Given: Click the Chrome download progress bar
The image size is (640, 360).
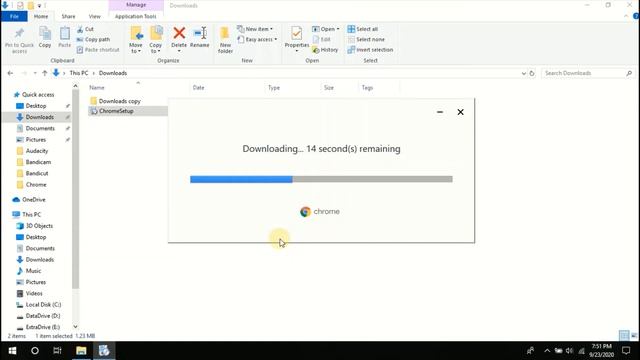Looking at the screenshot, I should (x=321, y=179).
